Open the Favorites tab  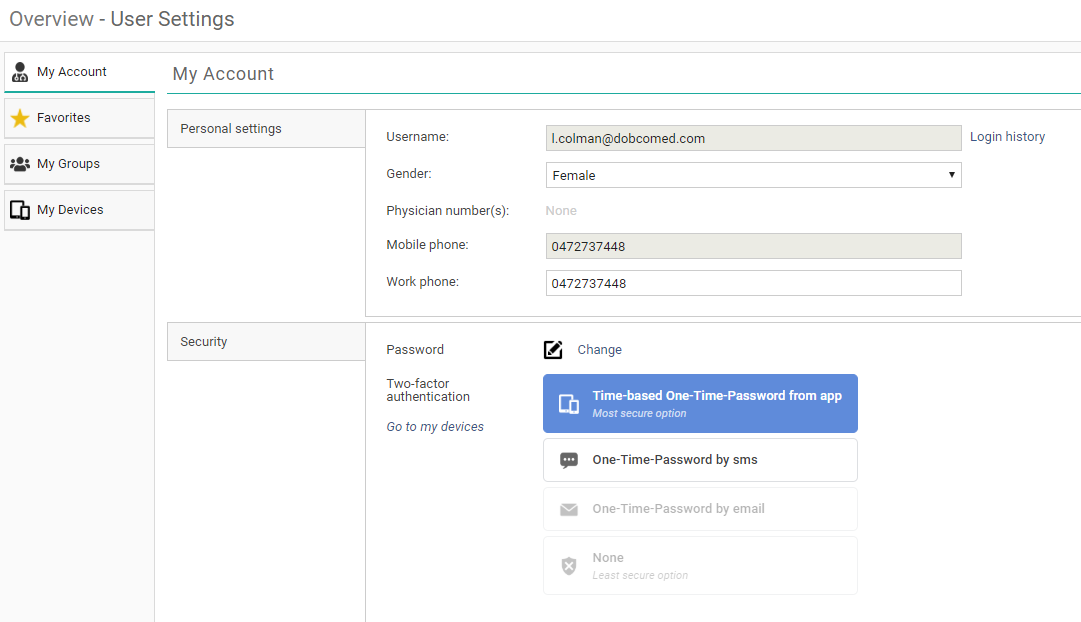(x=79, y=118)
